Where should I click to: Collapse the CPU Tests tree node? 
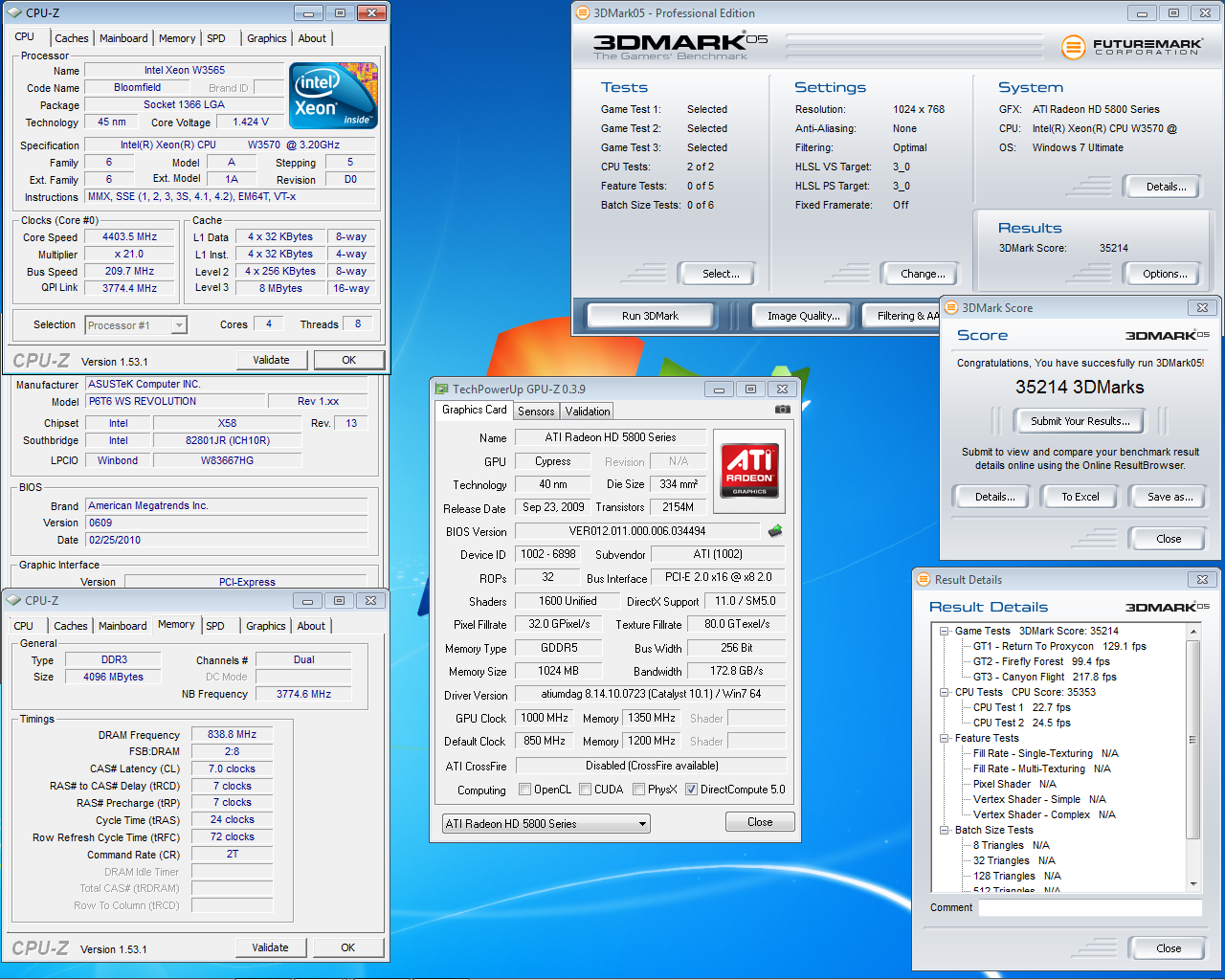pyautogui.click(x=945, y=692)
